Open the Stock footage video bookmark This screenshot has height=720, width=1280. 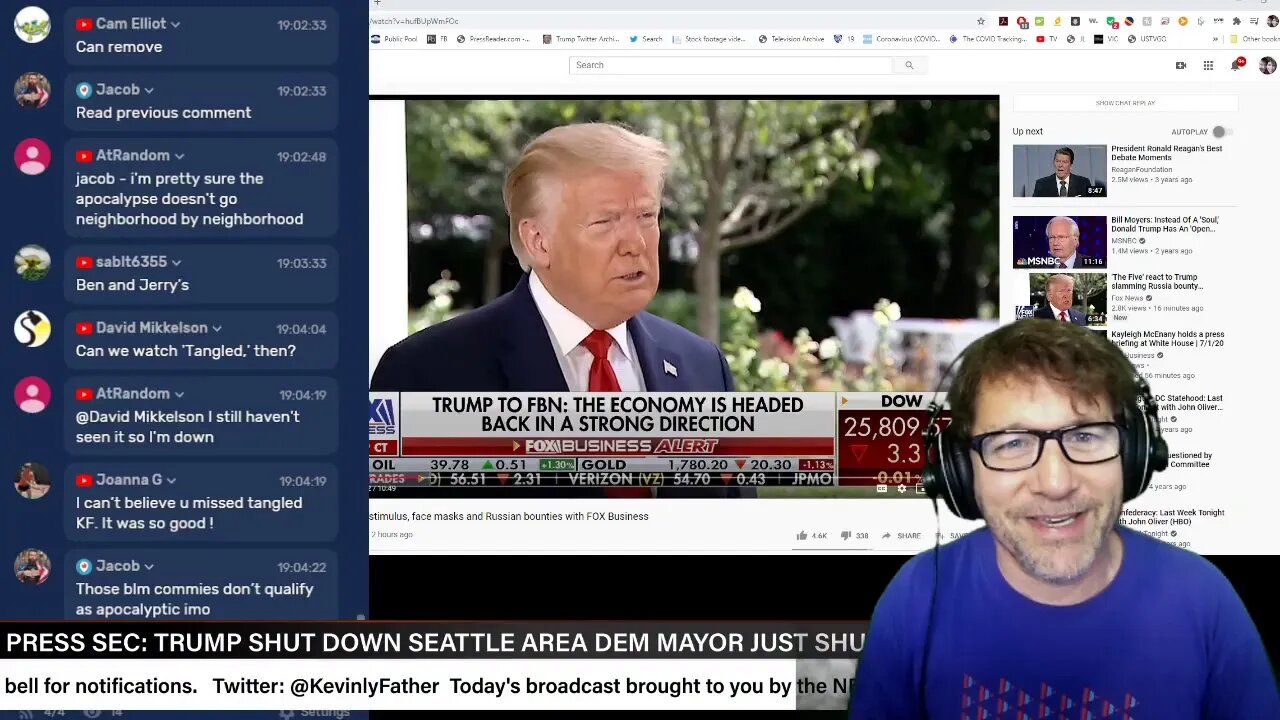[709, 39]
